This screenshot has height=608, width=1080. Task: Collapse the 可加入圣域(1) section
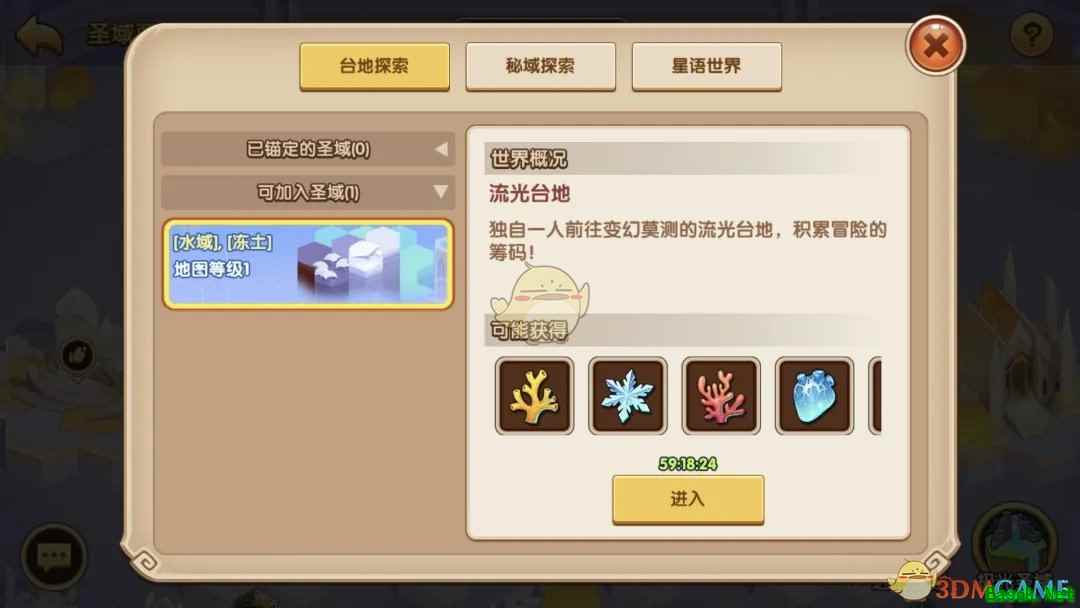[x=308, y=192]
